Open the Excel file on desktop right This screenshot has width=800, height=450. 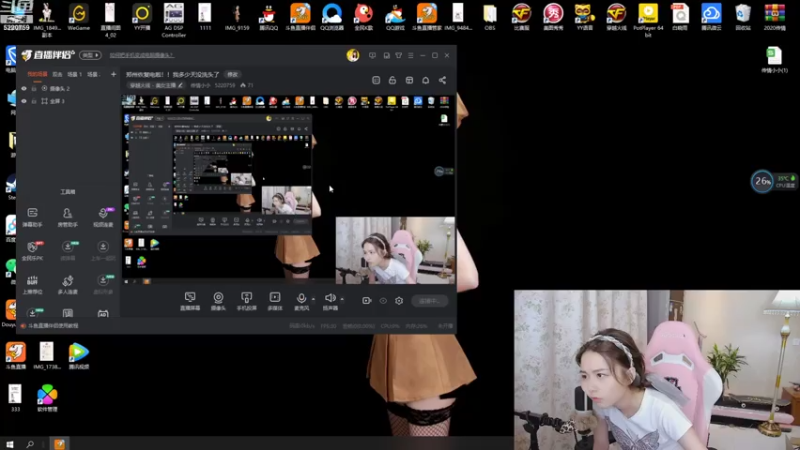click(774, 60)
